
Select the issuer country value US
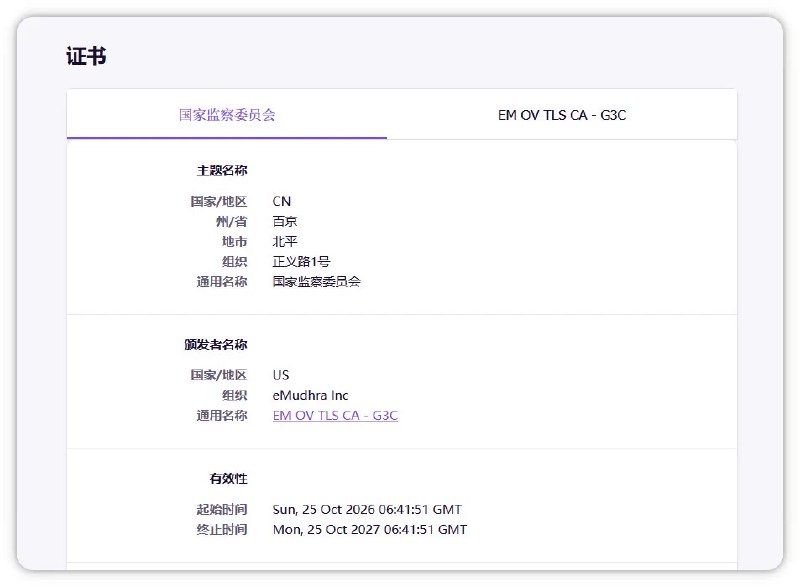tap(281, 375)
